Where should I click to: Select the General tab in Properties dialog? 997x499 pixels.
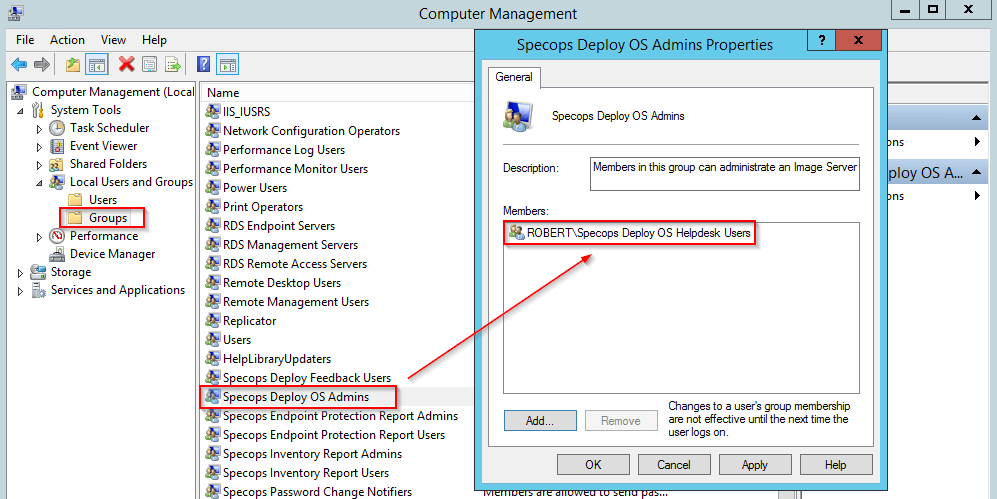[514, 77]
